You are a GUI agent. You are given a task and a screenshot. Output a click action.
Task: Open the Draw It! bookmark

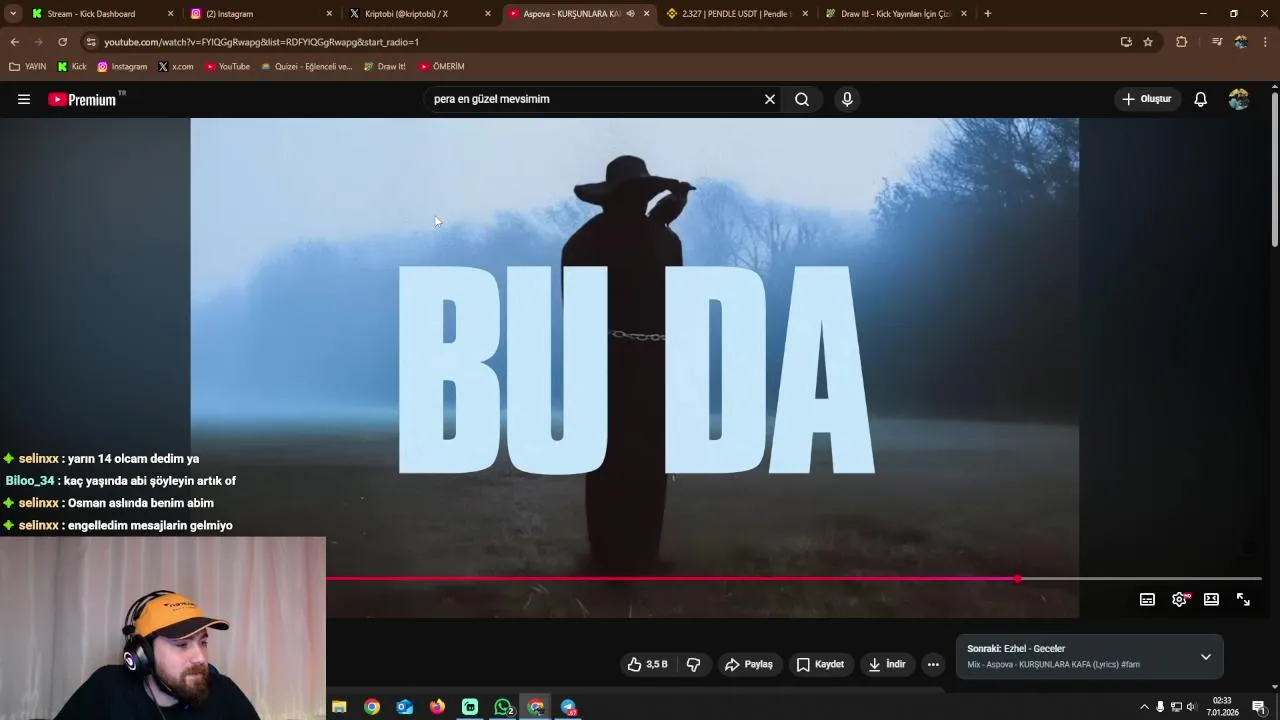click(x=385, y=67)
